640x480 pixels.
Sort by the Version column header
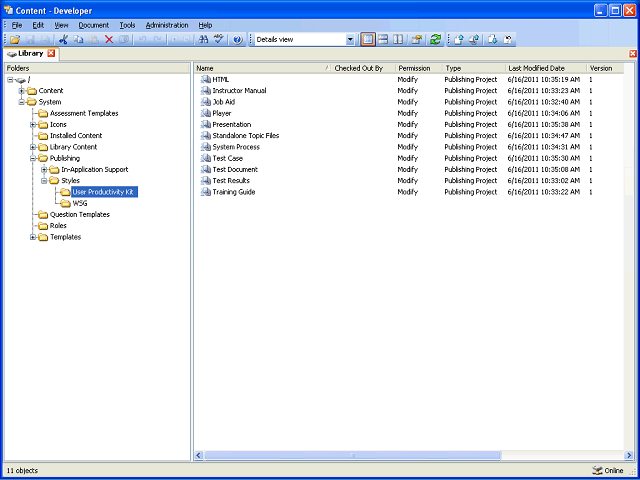pyautogui.click(x=605, y=69)
